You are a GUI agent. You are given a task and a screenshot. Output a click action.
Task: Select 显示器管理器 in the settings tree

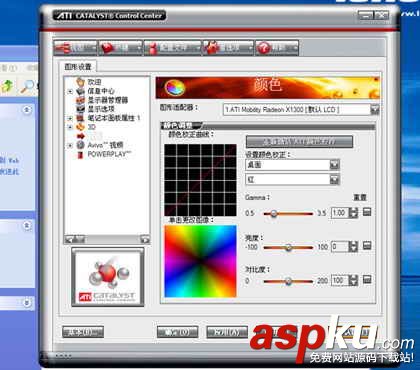[108, 100]
